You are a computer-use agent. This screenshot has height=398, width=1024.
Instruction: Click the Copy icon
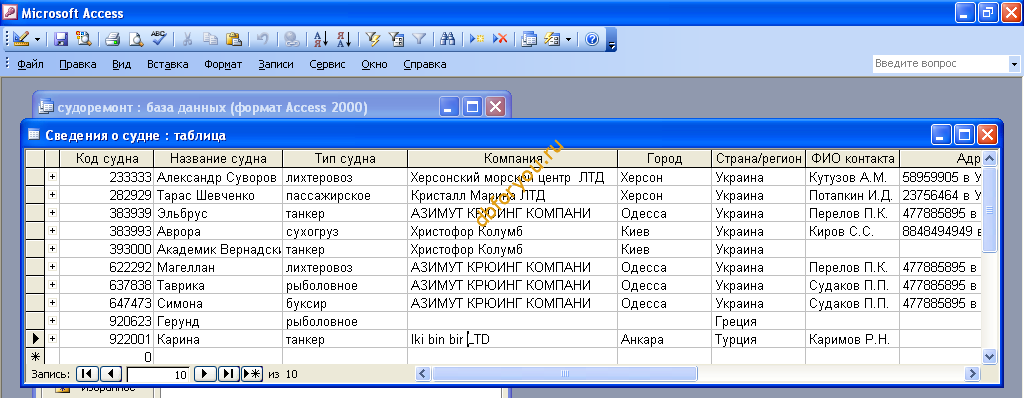210,39
